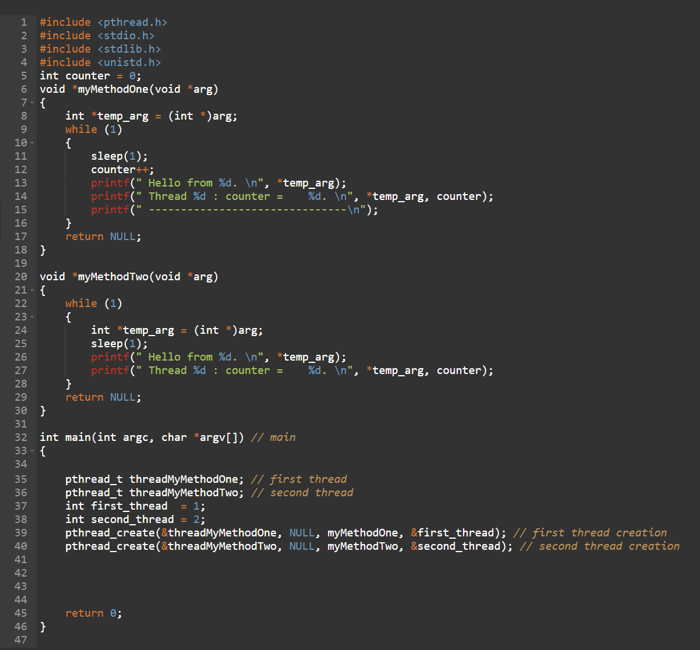Screen dimensions: 700x650
Task: Click pthread_create call for threadMyMethodOne
Action: point(286,533)
